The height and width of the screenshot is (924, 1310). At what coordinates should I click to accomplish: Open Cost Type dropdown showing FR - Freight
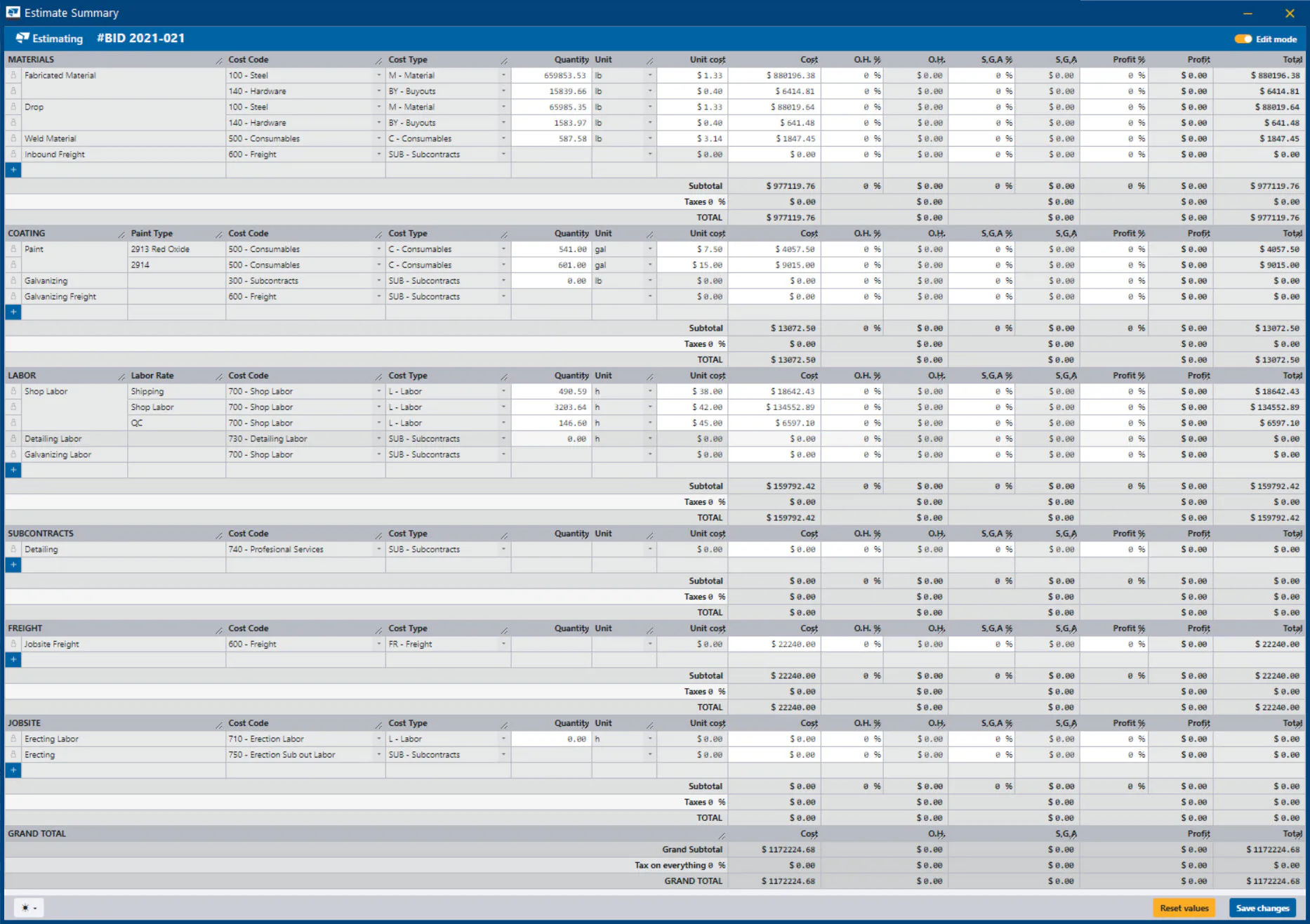(x=503, y=644)
